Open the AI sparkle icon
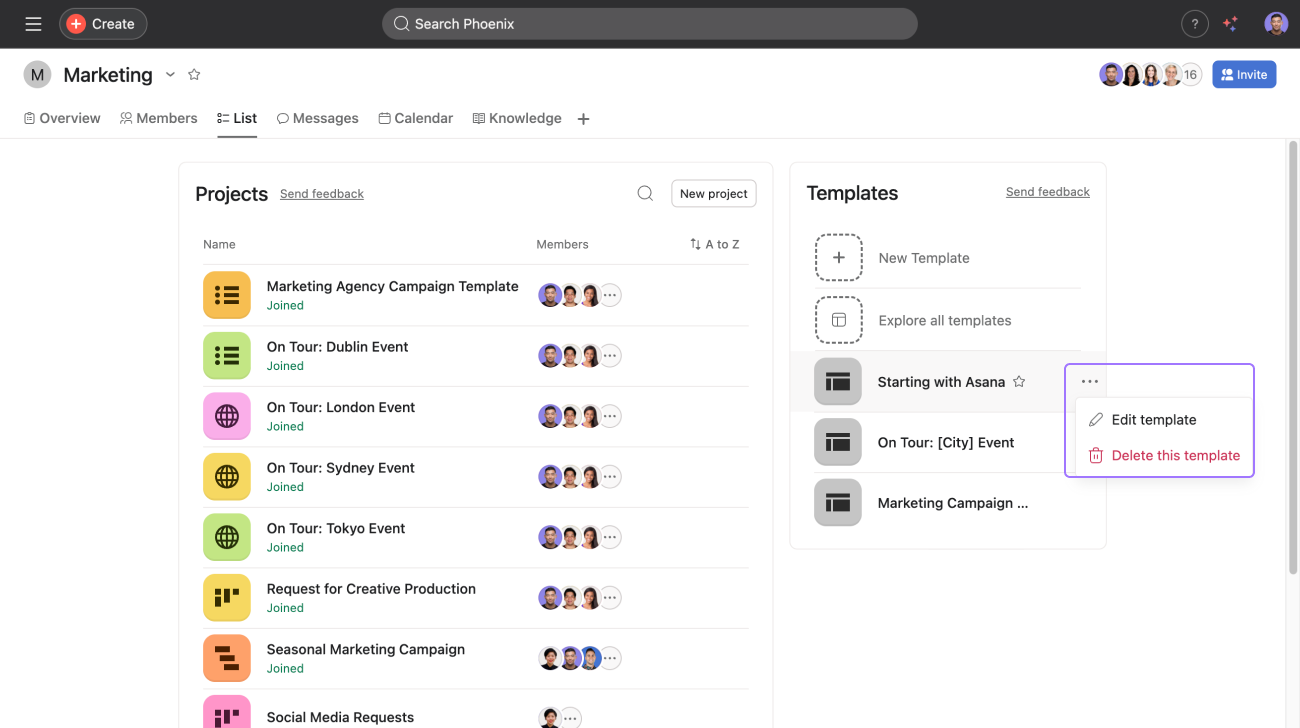1300x728 pixels. [x=1231, y=24]
